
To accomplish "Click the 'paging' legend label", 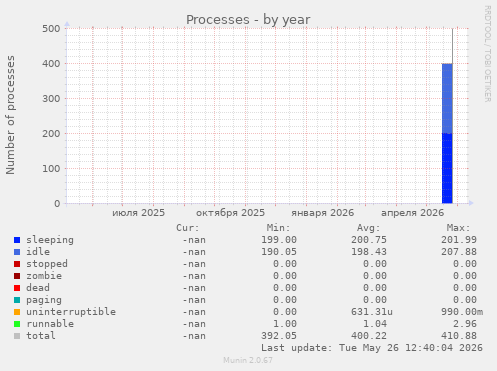I will click(44, 300).
